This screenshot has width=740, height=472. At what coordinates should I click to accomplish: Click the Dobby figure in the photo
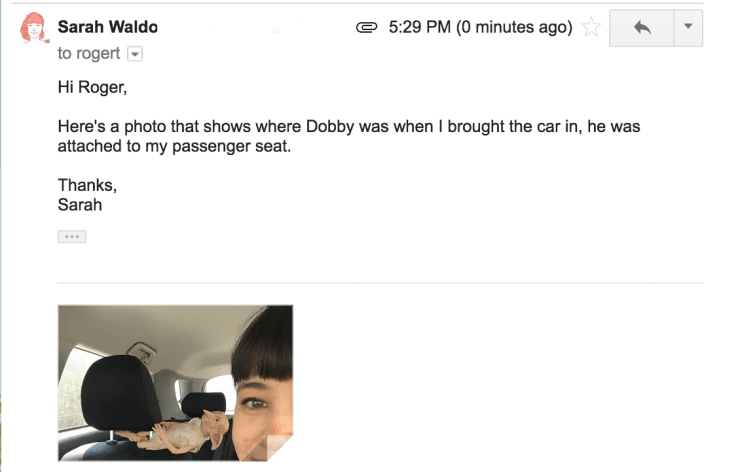pos(190,429)
